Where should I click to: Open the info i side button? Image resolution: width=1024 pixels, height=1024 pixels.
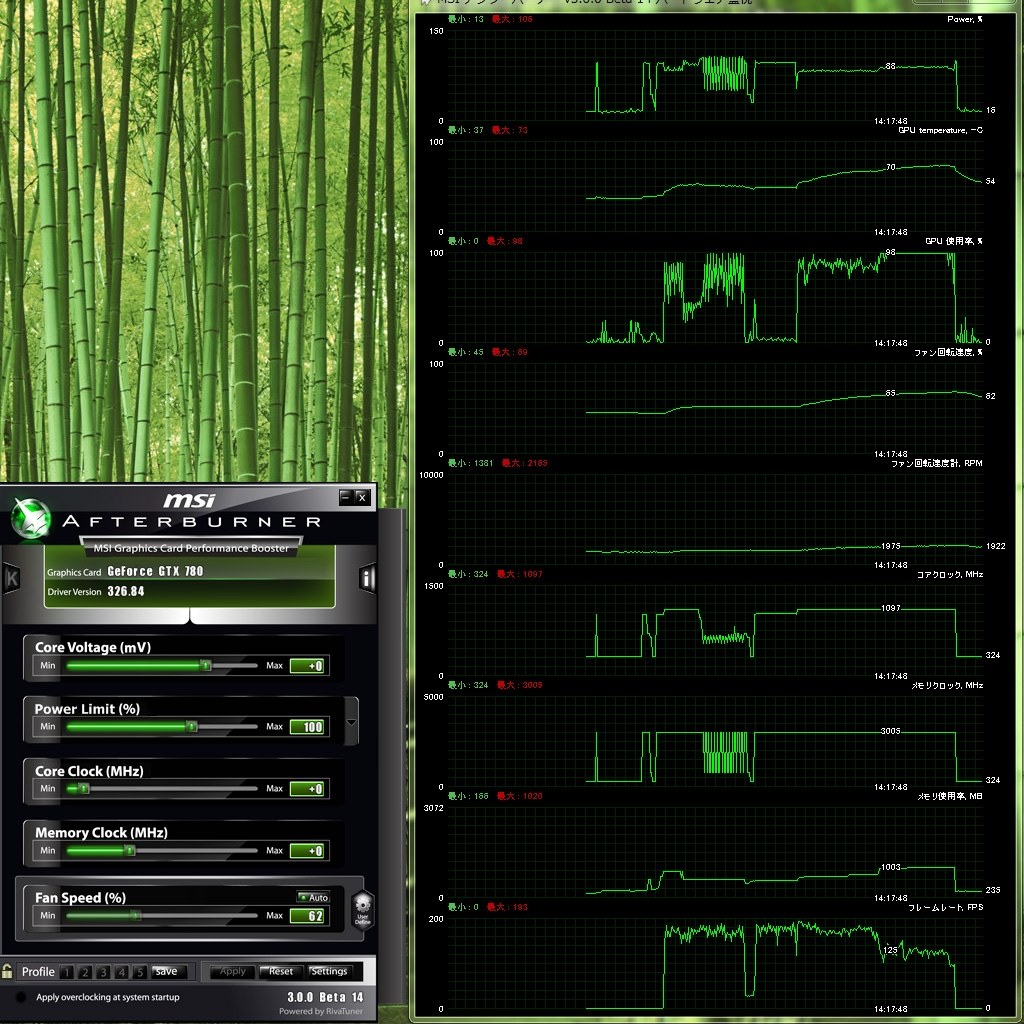[x=368, y=578]
